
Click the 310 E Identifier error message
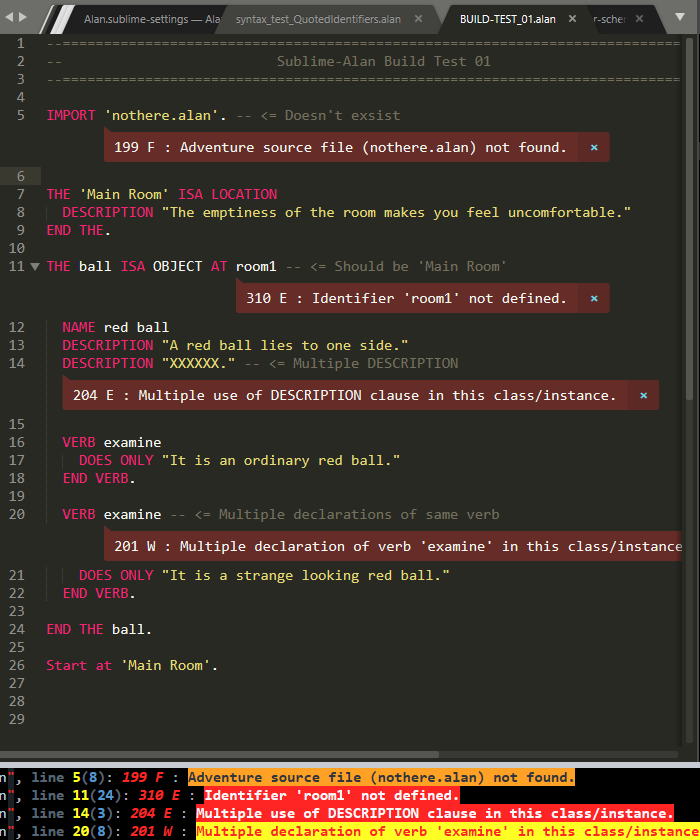(406, 298)
